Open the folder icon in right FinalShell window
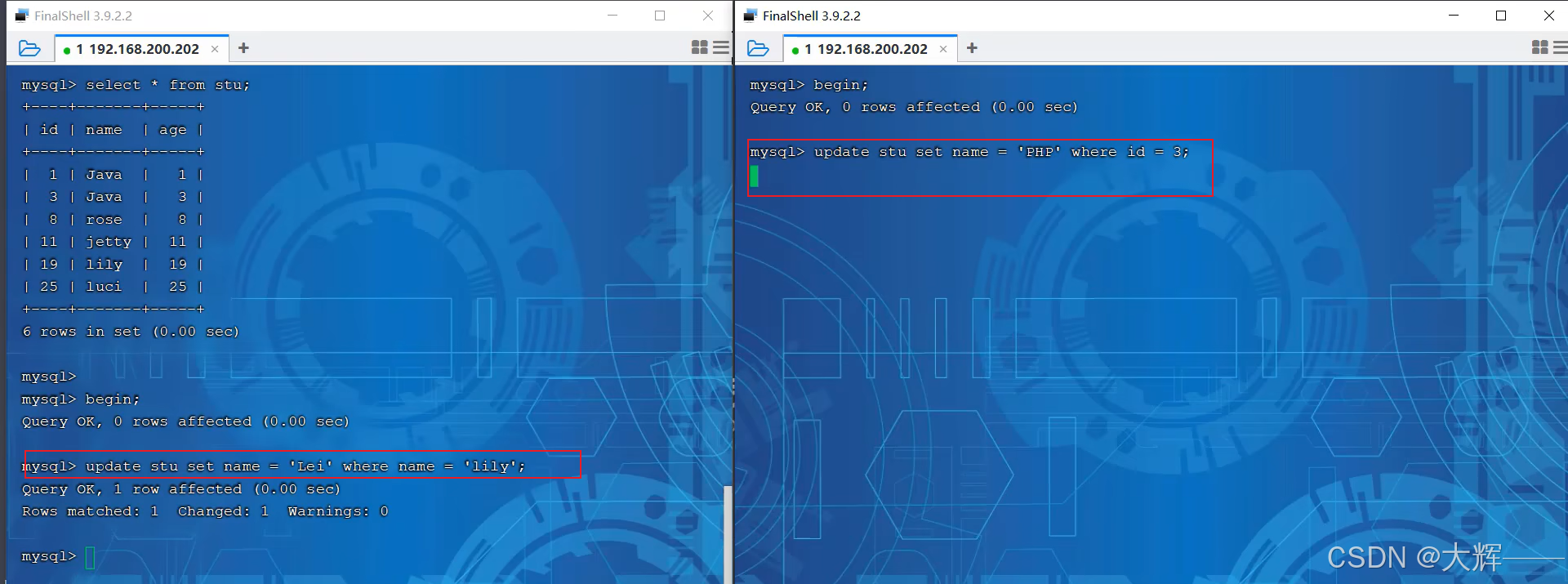 point(758,48)
